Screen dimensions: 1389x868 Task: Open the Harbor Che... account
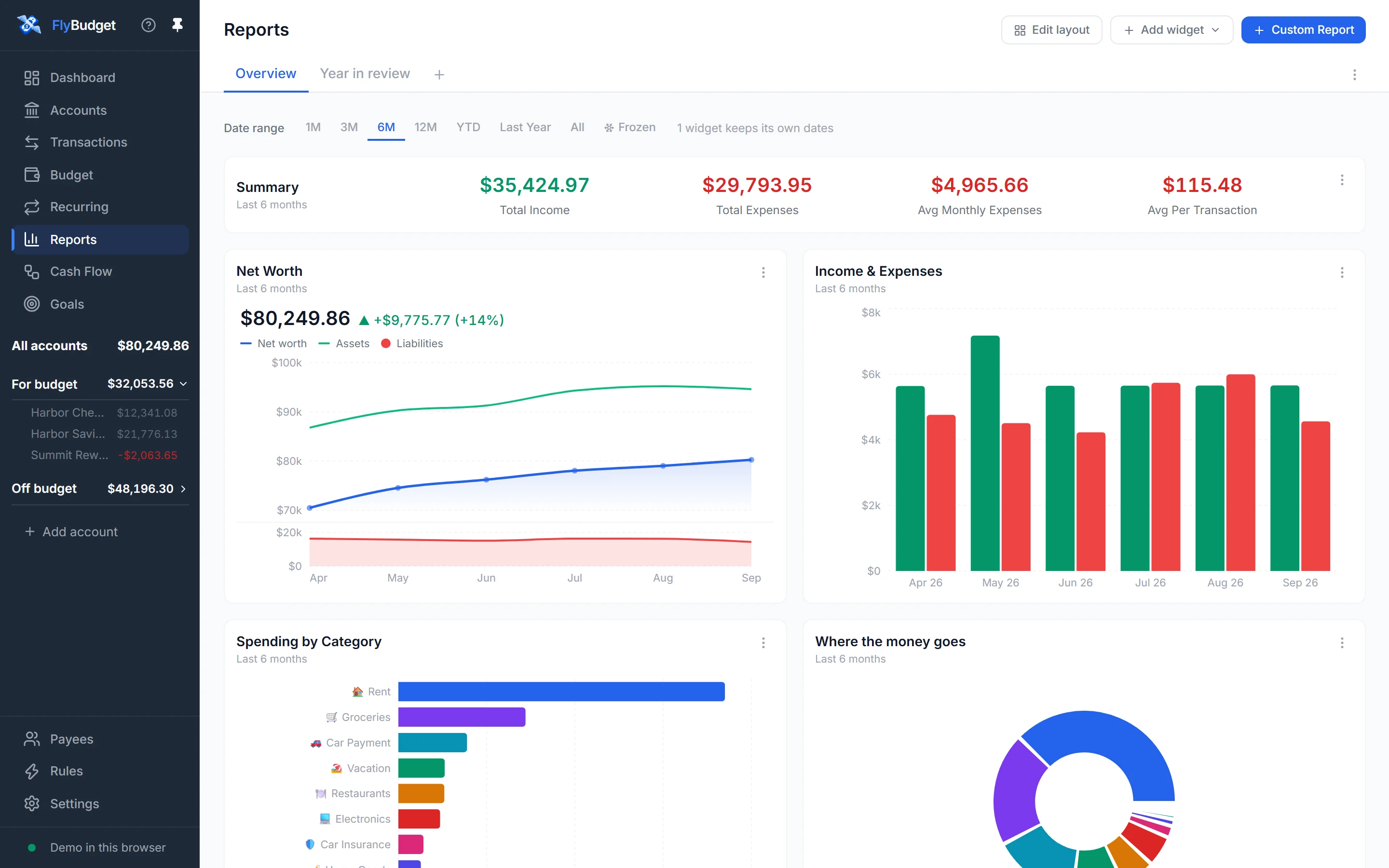pos(103,413)
